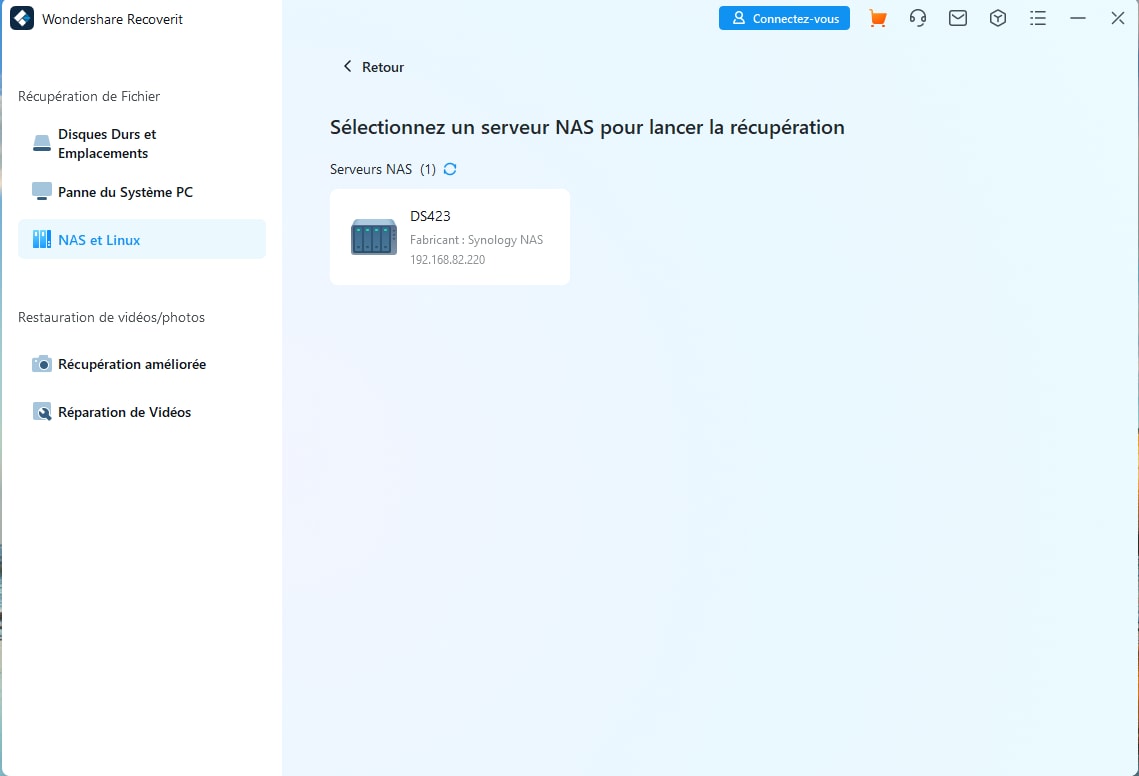Image resolution: width=1139 pixels, height=776 pixels.
Task: Go back with the Retour link
Action: point(373,67)
